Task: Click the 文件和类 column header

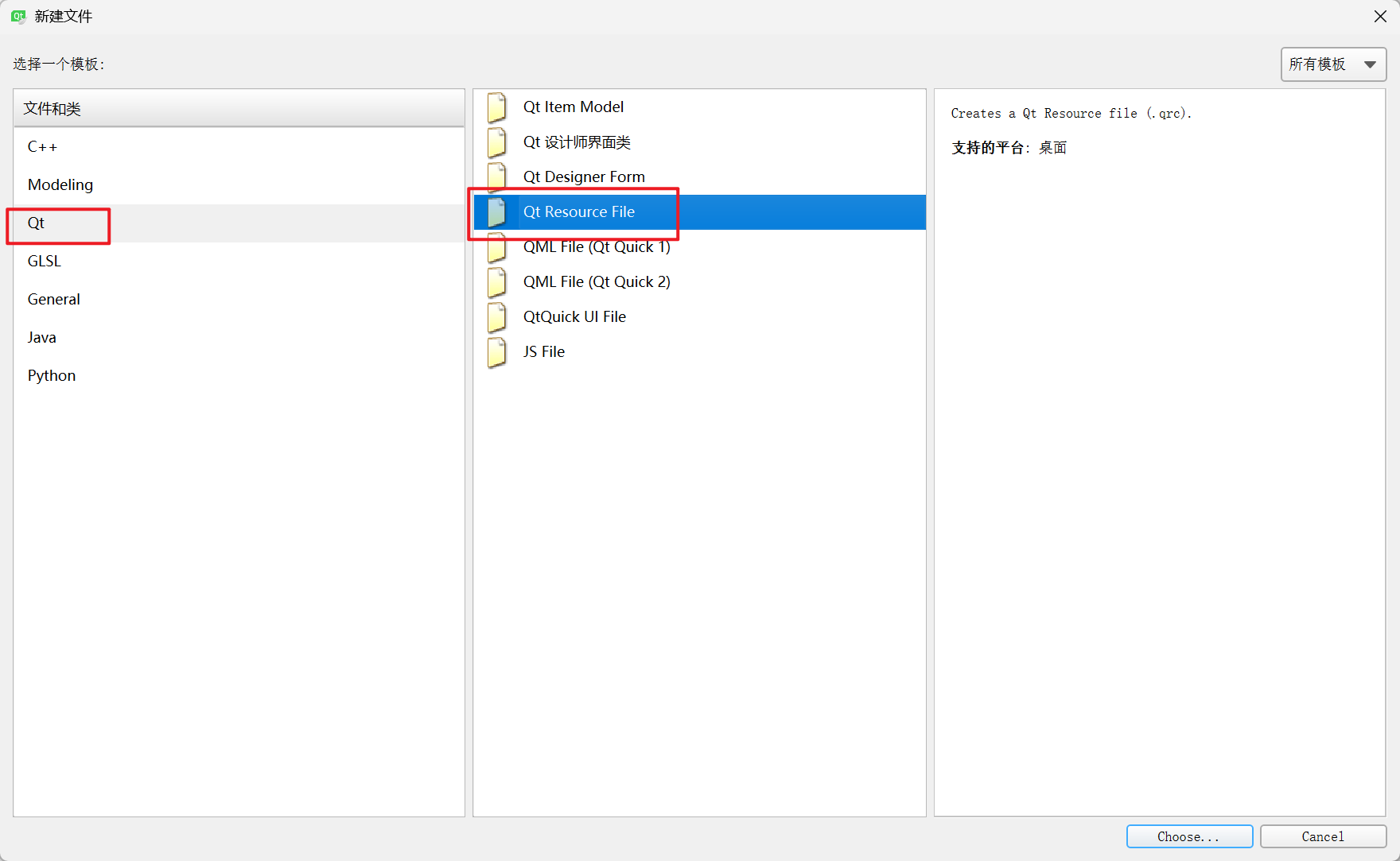Action: point(239,108)
